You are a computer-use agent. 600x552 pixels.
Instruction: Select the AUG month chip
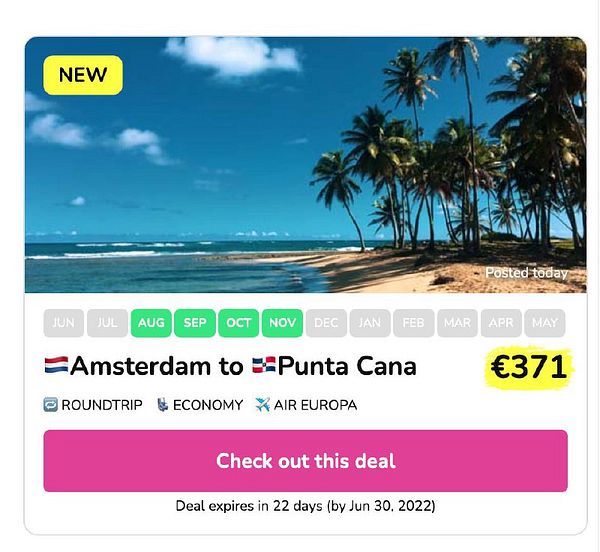click(151, 323)
